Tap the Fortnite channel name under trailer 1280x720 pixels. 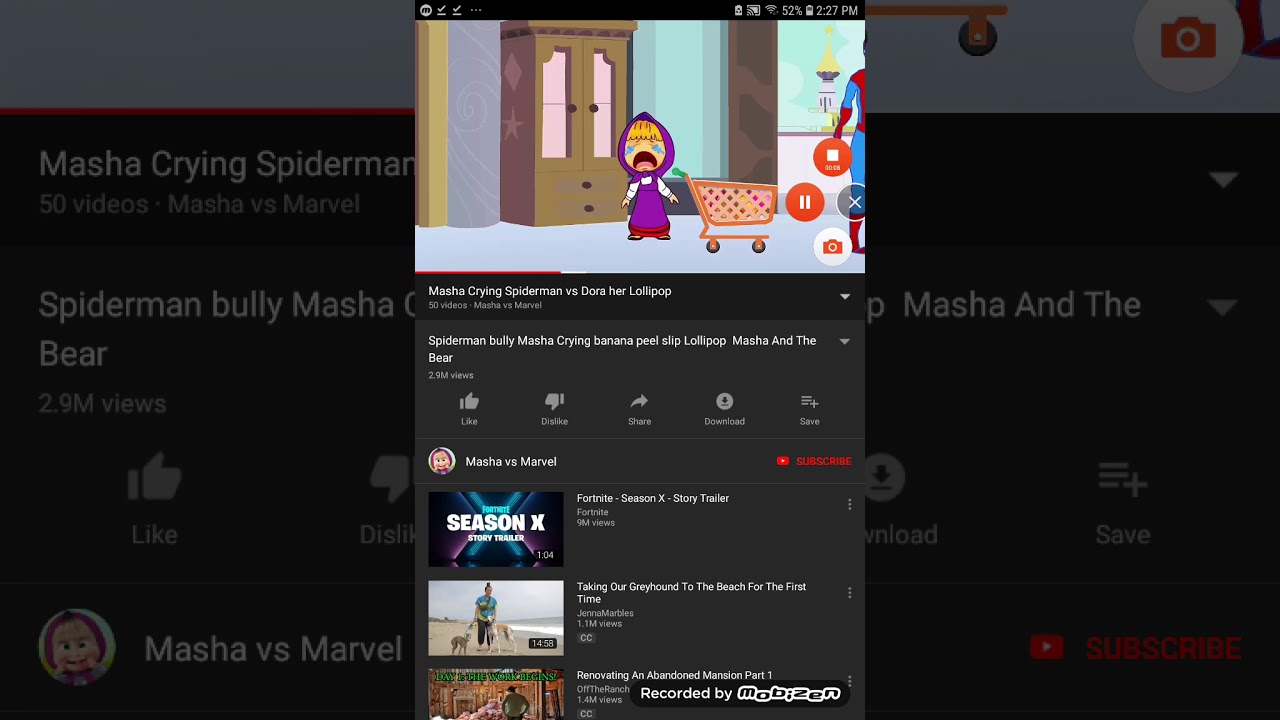point(592,512)
